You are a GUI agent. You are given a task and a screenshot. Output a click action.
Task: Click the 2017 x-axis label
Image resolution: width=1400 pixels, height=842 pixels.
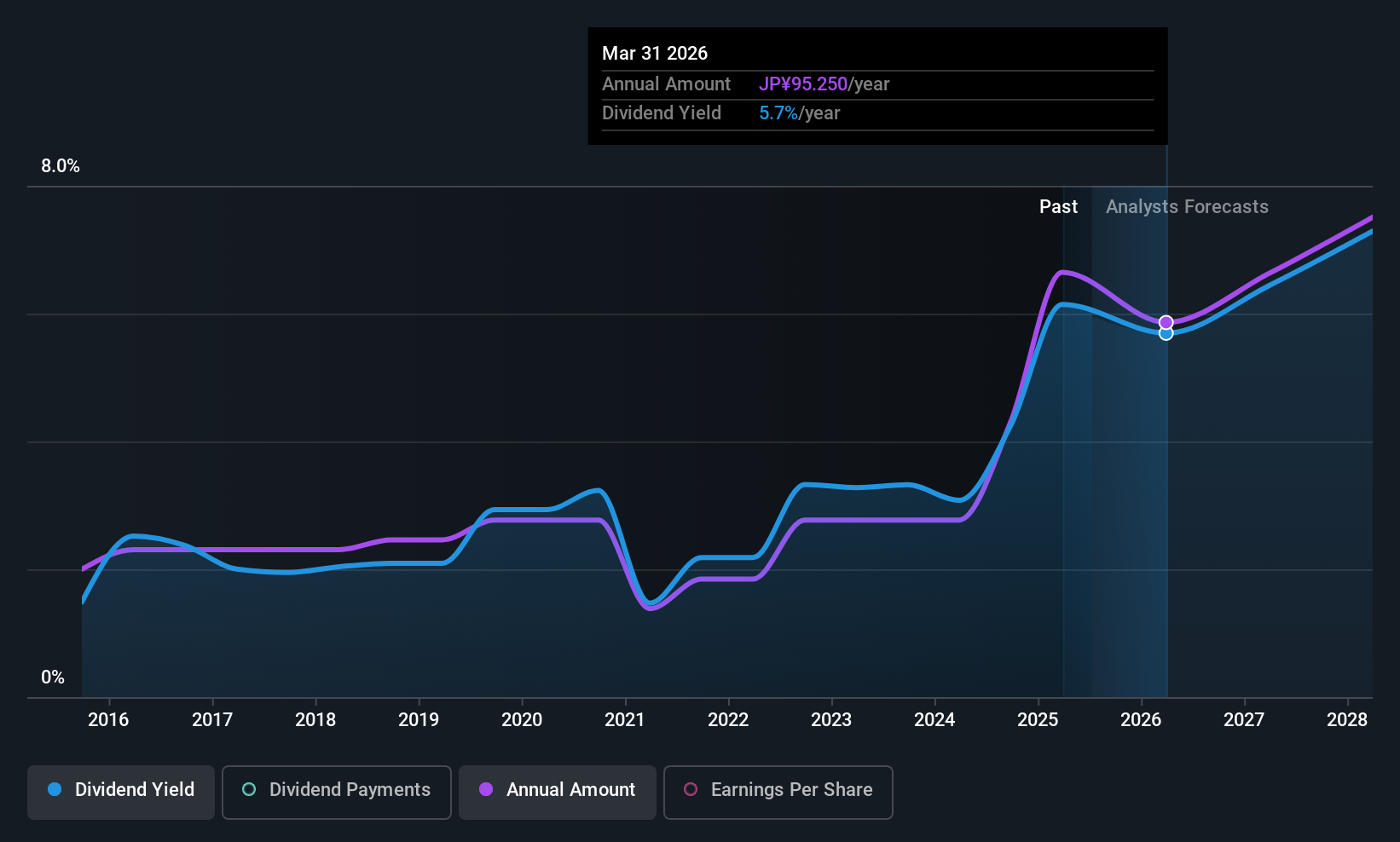click(212, 720)
